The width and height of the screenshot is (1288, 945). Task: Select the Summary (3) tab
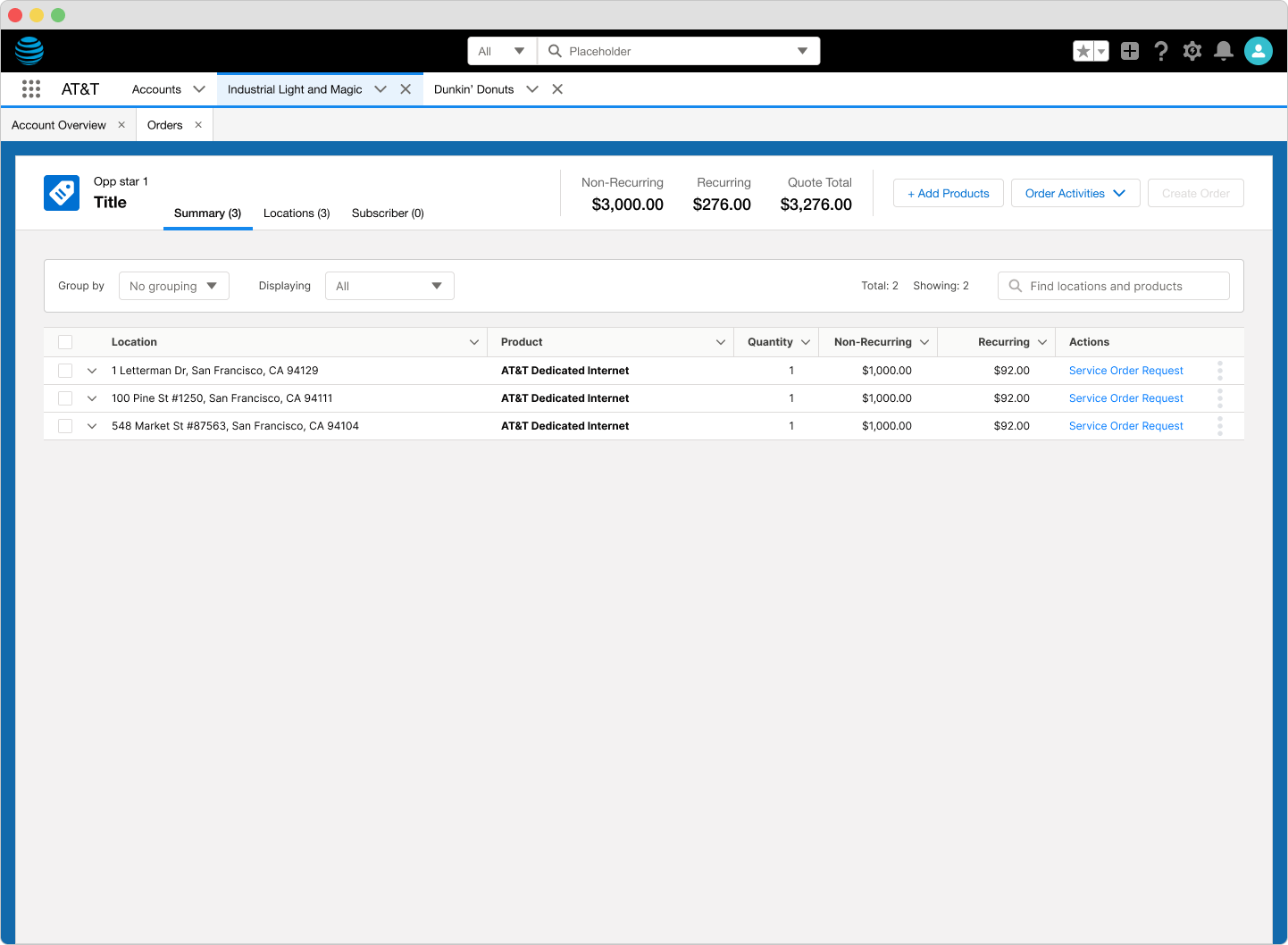[x=208, y=213]
